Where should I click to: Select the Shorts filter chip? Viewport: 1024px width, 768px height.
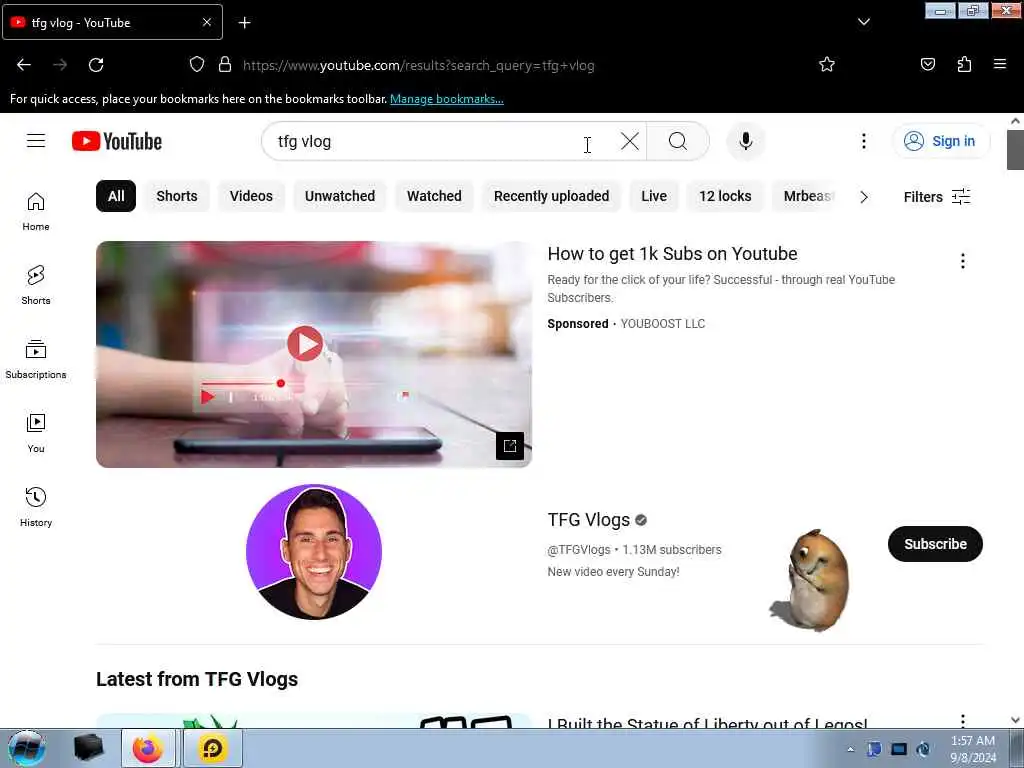[176, 196]
